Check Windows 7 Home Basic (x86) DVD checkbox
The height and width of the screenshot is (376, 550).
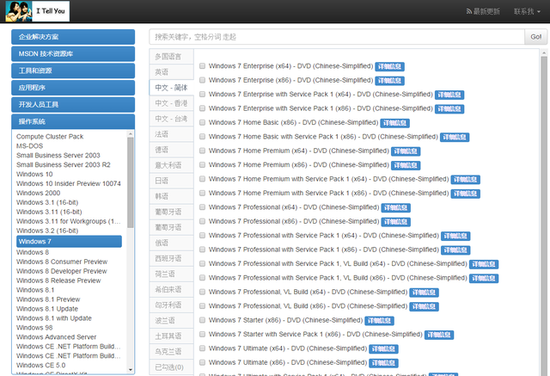[x=202, y=122]
